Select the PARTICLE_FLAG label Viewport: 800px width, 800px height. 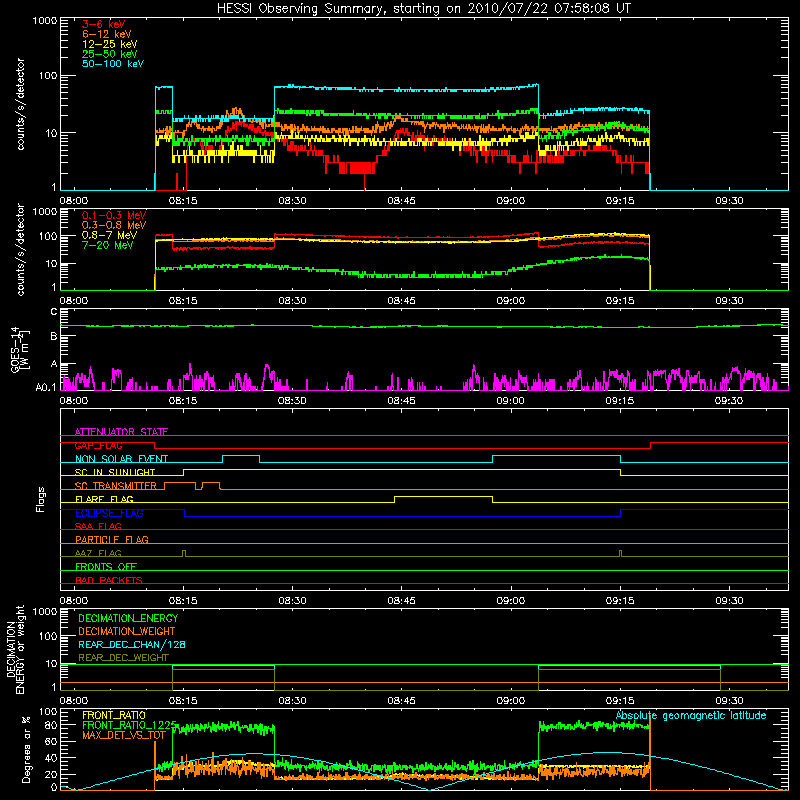112,539
